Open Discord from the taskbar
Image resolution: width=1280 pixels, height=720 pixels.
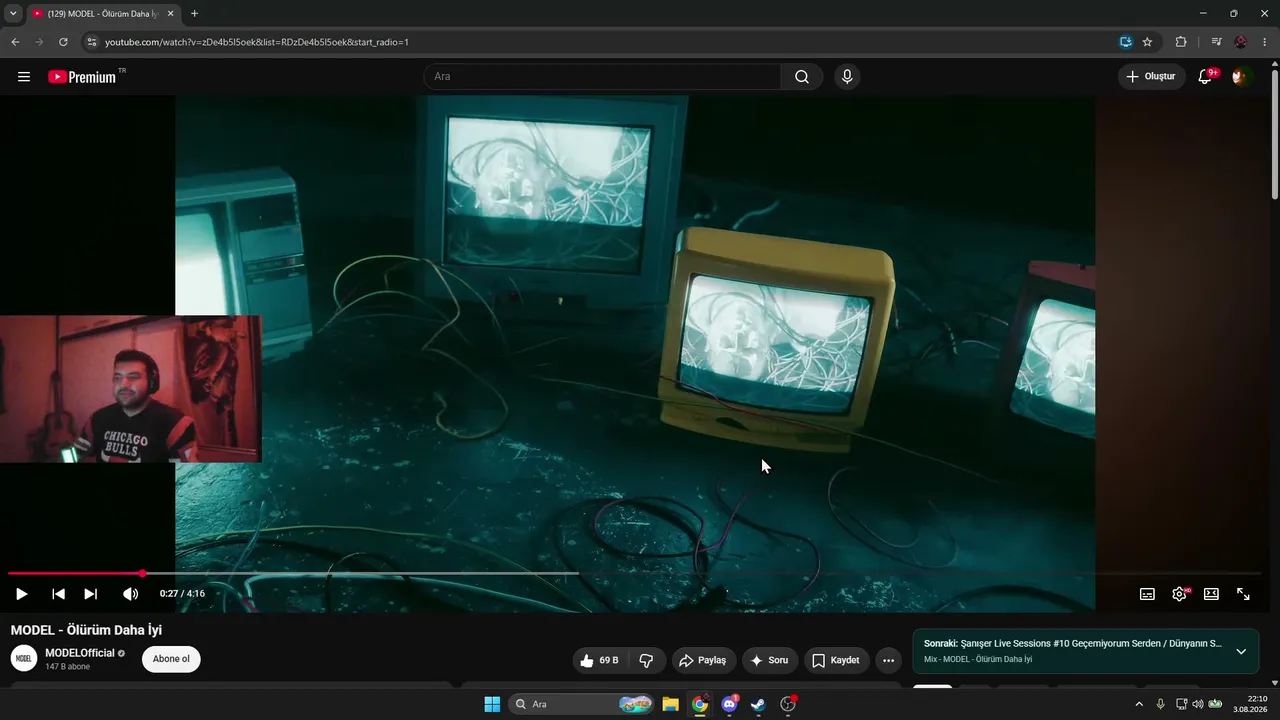point(729,704)
